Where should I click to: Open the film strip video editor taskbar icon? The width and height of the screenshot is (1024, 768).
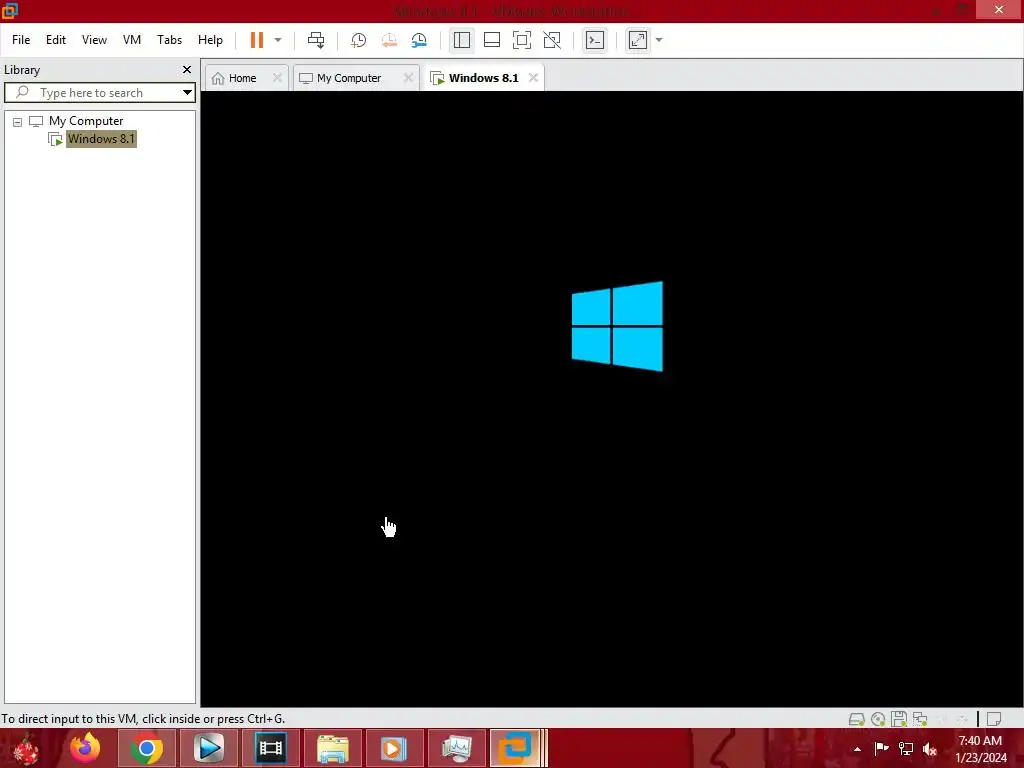pos(270,748)
